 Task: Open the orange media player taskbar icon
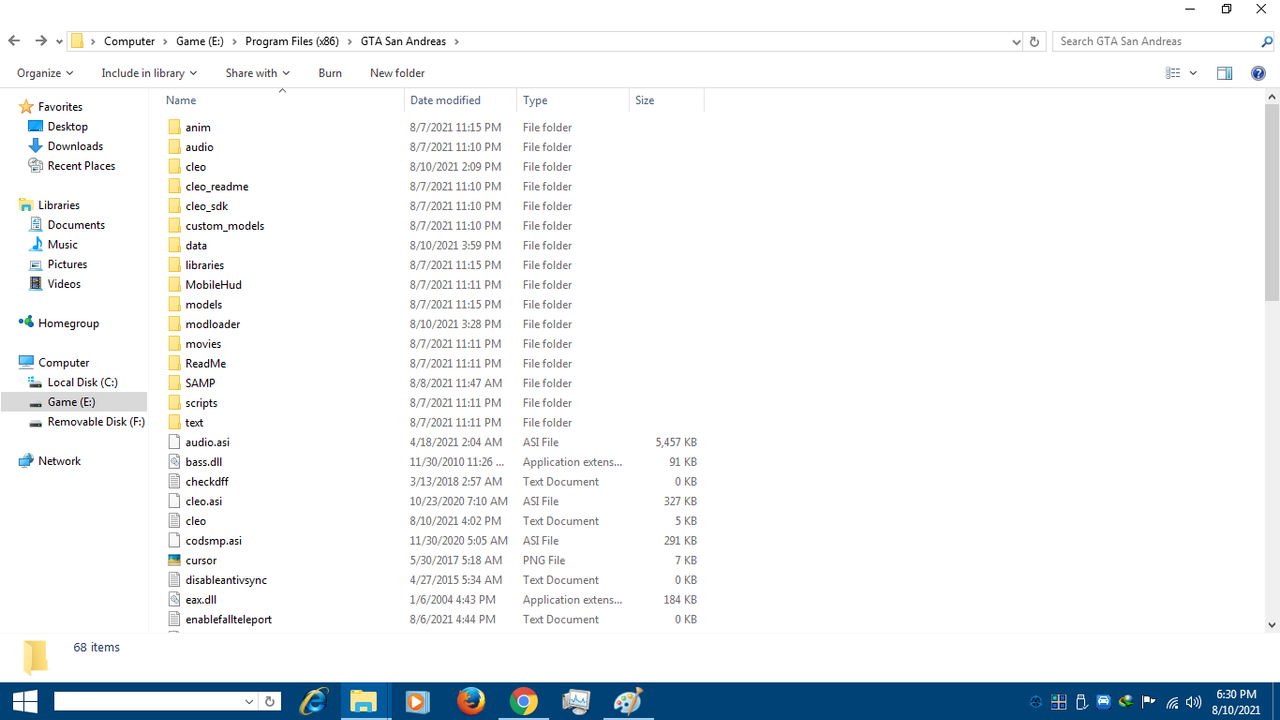[x=418, y=701]
